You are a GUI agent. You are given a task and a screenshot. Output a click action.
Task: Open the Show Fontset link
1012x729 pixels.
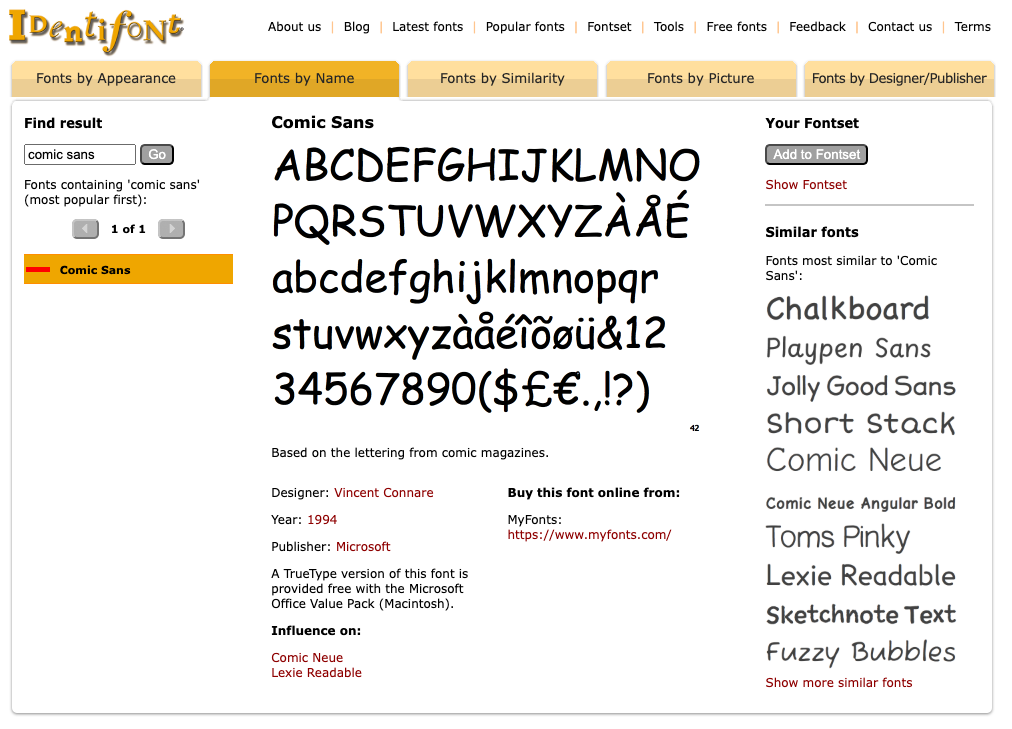[x=806, y=185]
